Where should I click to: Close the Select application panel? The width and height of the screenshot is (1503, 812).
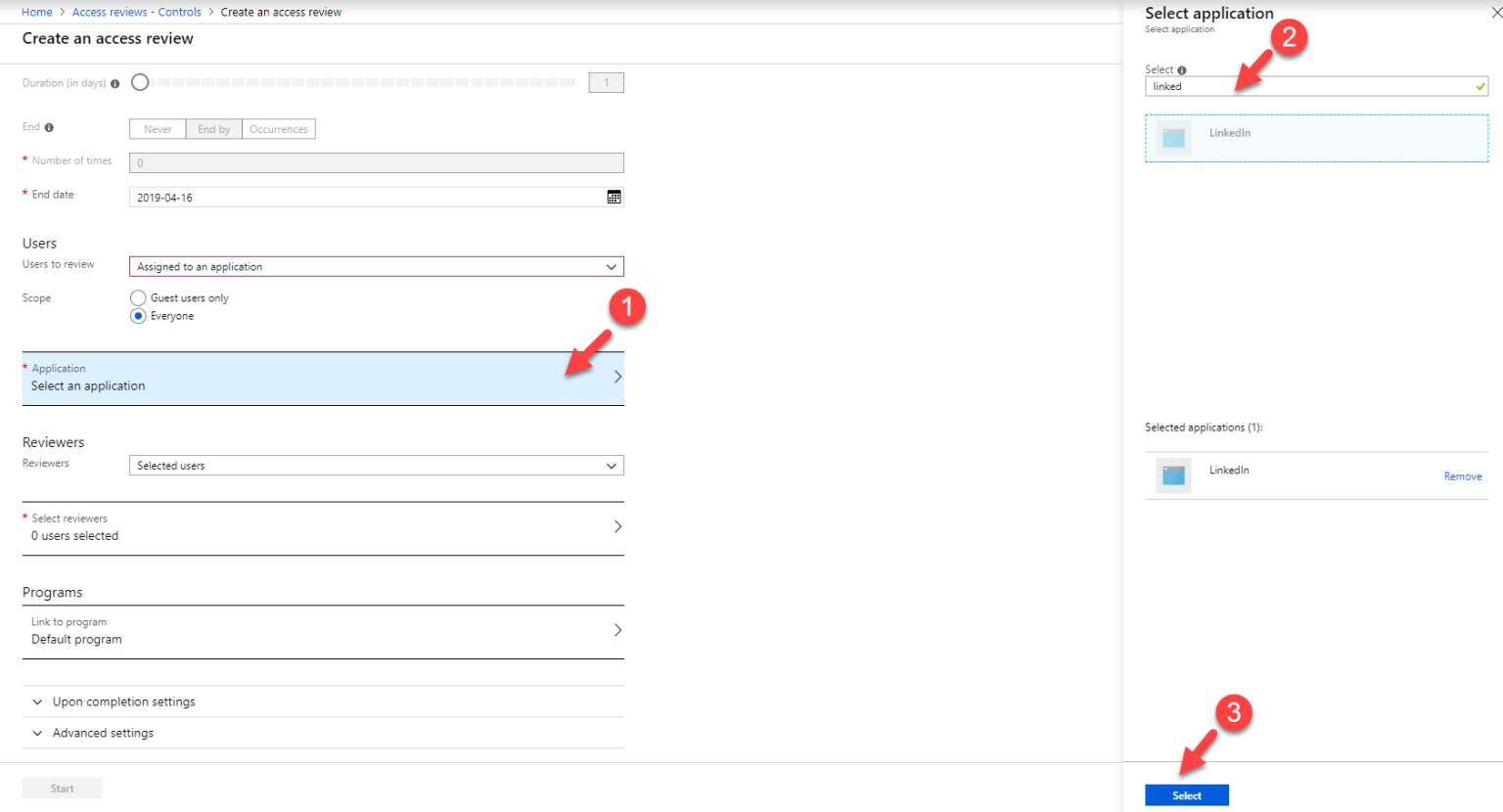coord(1496,13)
